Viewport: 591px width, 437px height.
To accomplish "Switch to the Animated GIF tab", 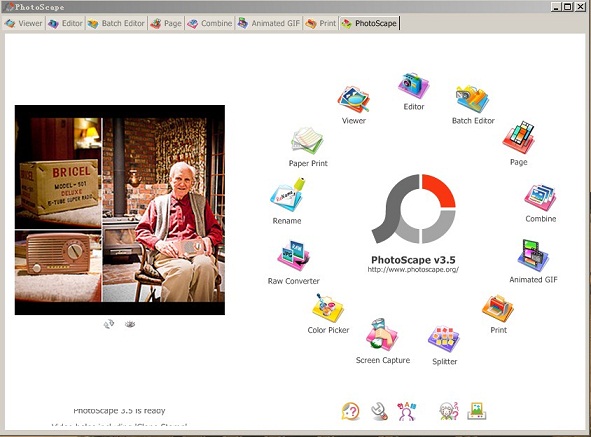I will [269, 23].
